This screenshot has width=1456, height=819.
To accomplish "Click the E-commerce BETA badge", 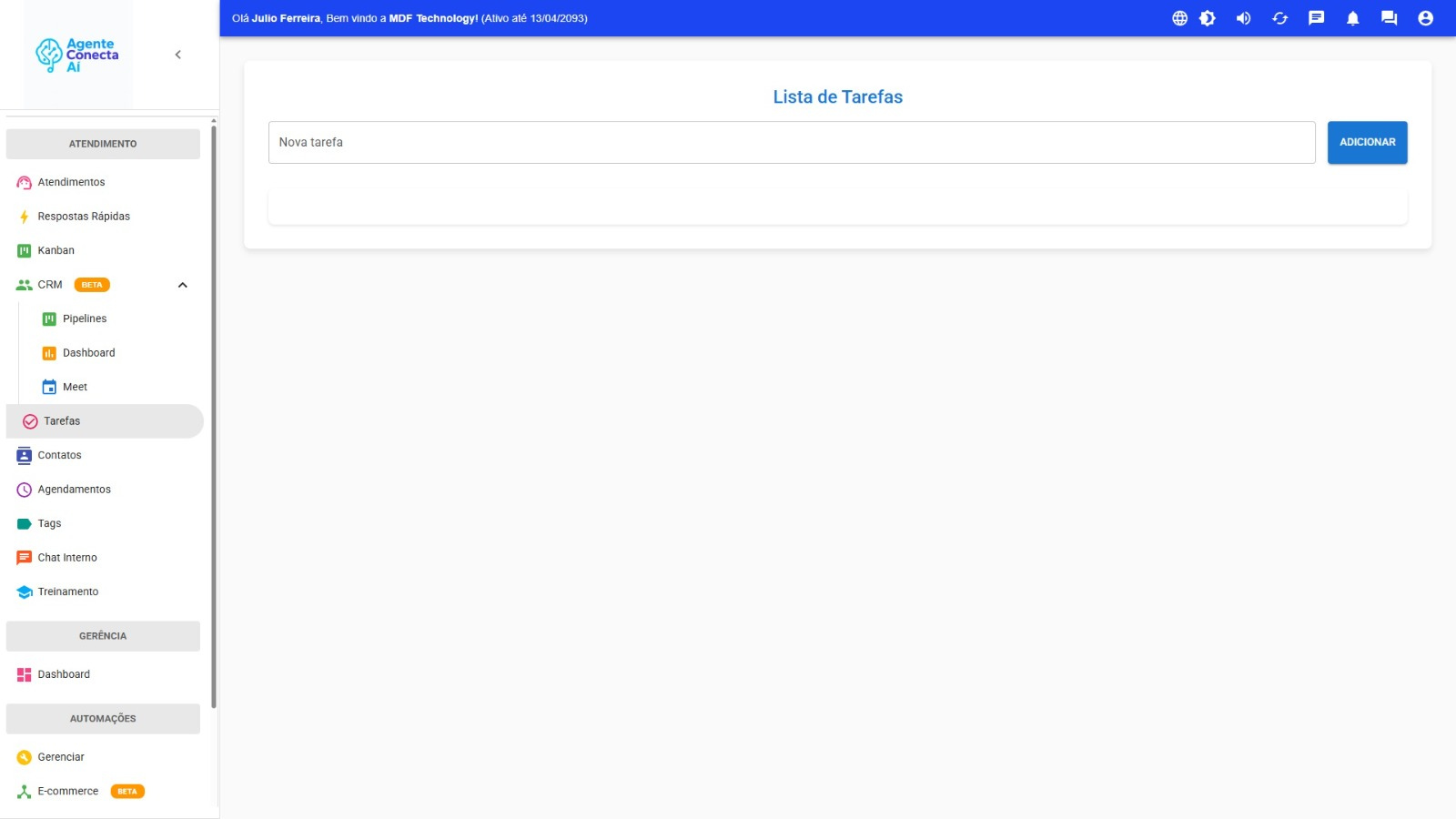I will [x=127, y=792].
